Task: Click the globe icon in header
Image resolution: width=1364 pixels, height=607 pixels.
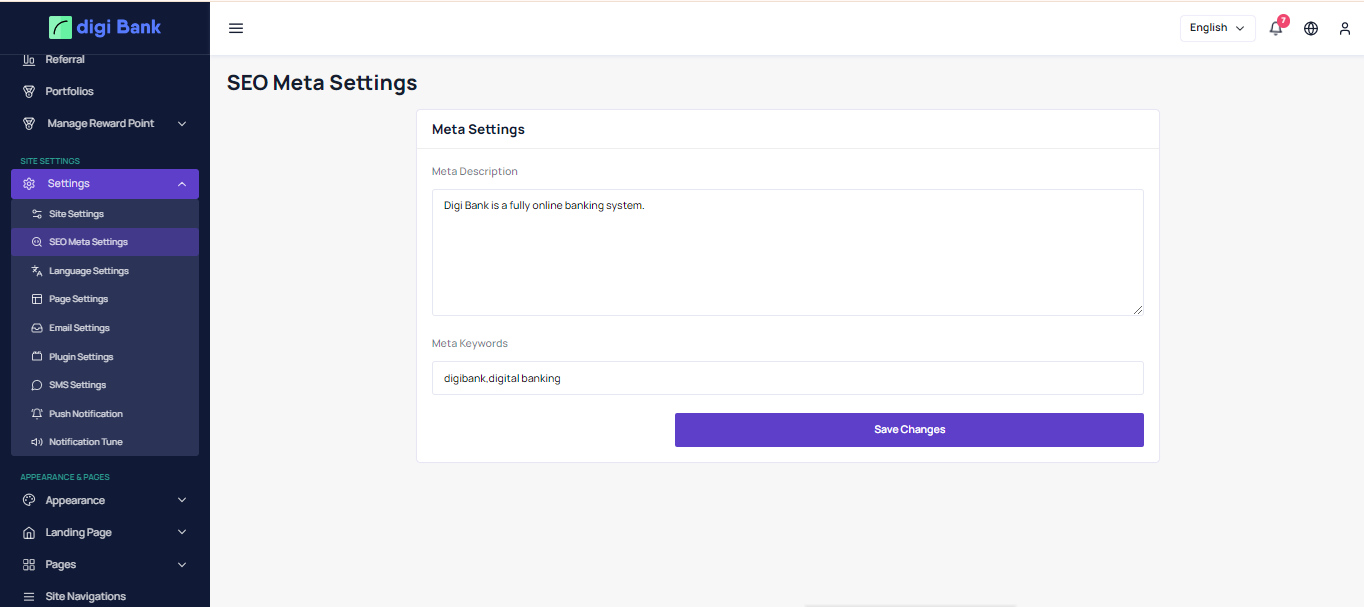Action: point(1311,28)
